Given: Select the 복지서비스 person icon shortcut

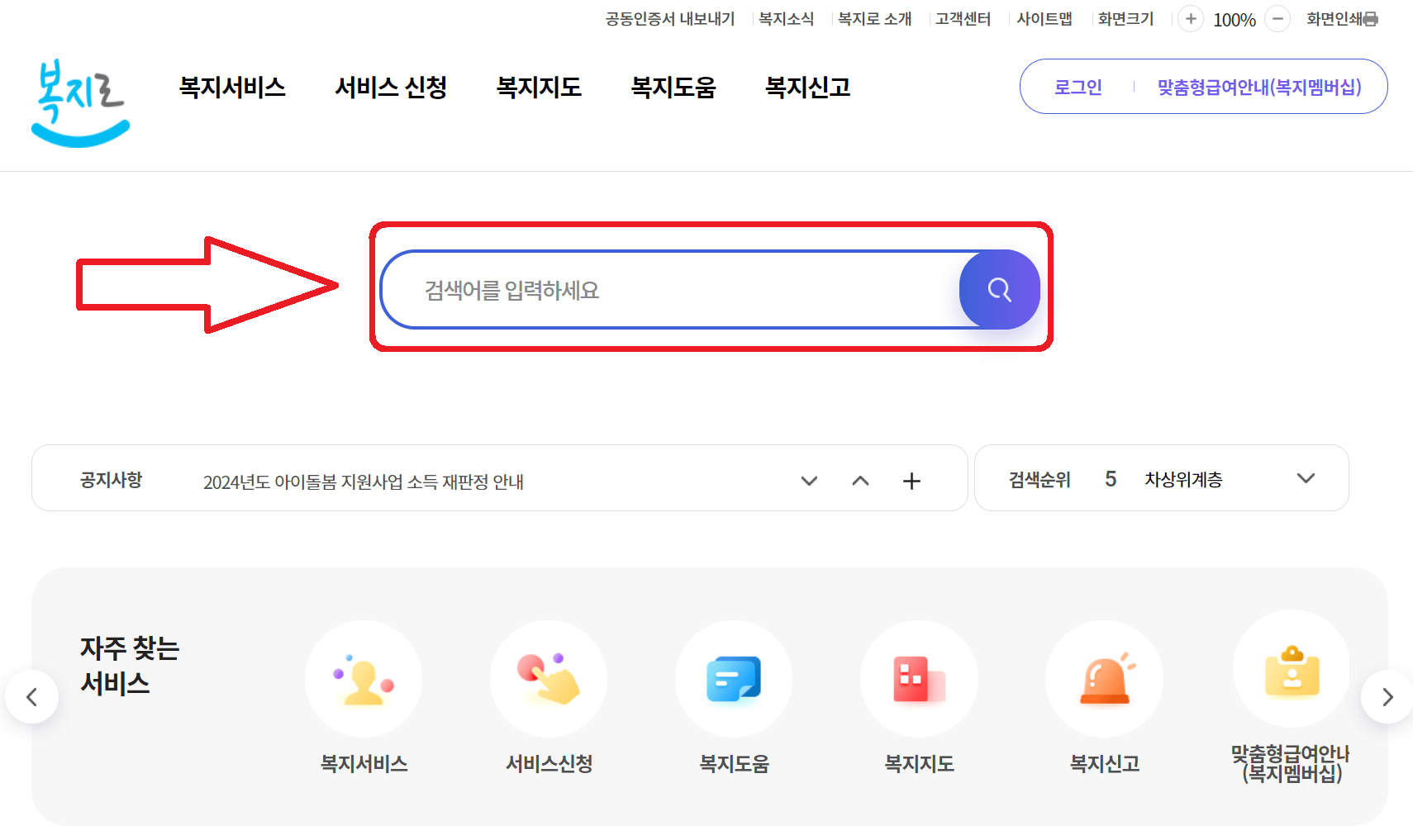Looking at the screenshot, I should tap(364, 679).
